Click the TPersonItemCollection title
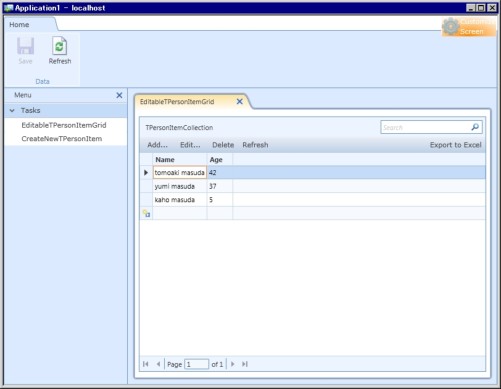This screenshot has height=389, width=501. point(179,128)
